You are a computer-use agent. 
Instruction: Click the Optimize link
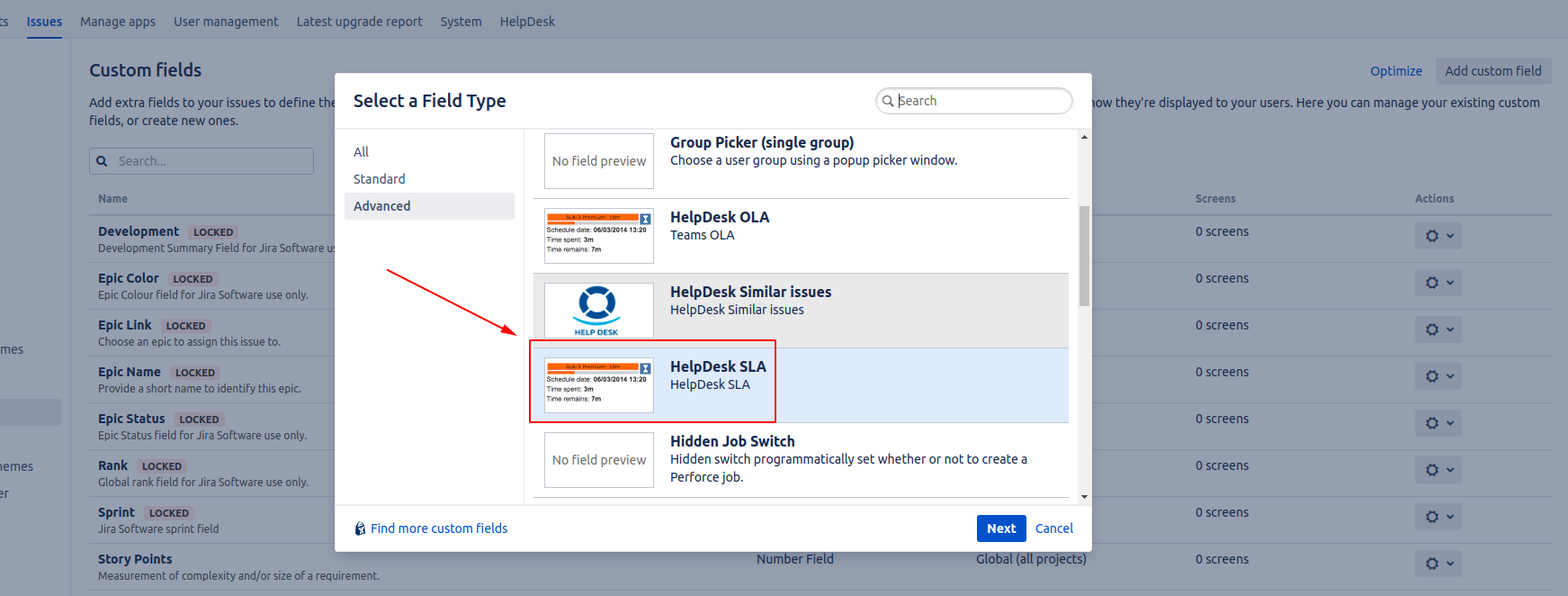[1396, 71]
